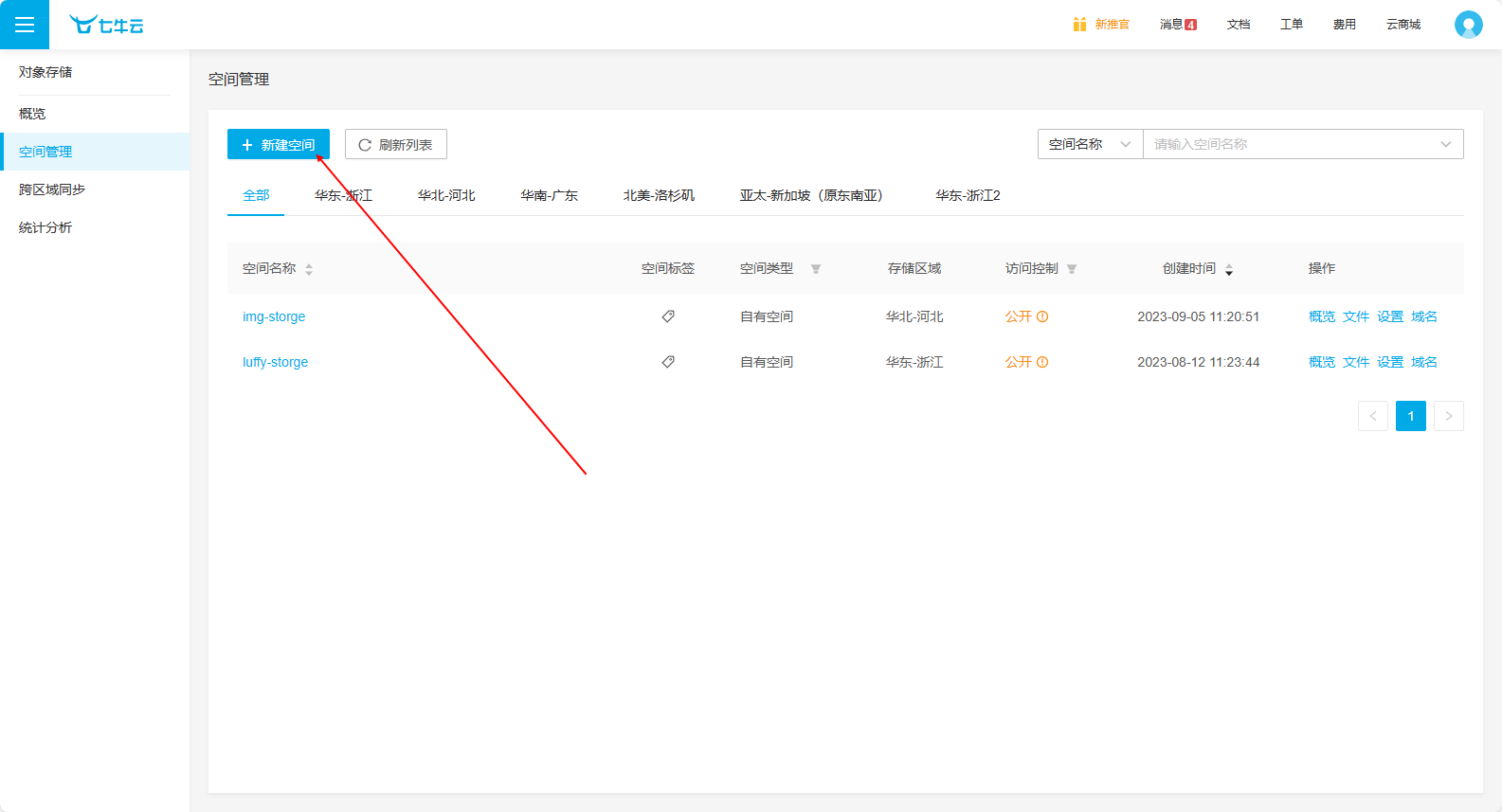Select the 全部 region tab

tap(256, 195)
